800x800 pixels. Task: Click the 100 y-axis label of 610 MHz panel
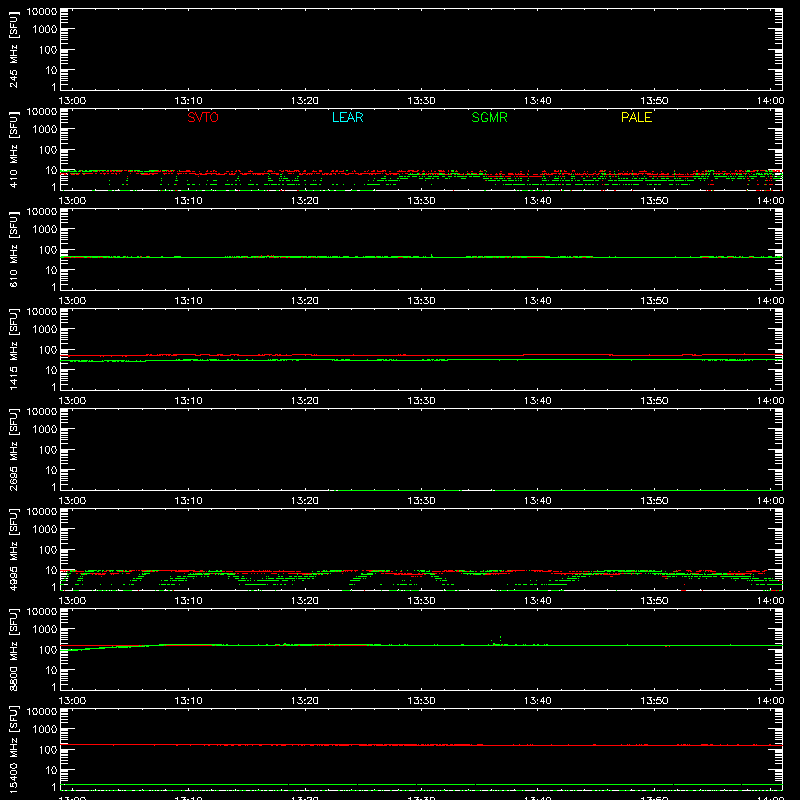tap(48, 250)
